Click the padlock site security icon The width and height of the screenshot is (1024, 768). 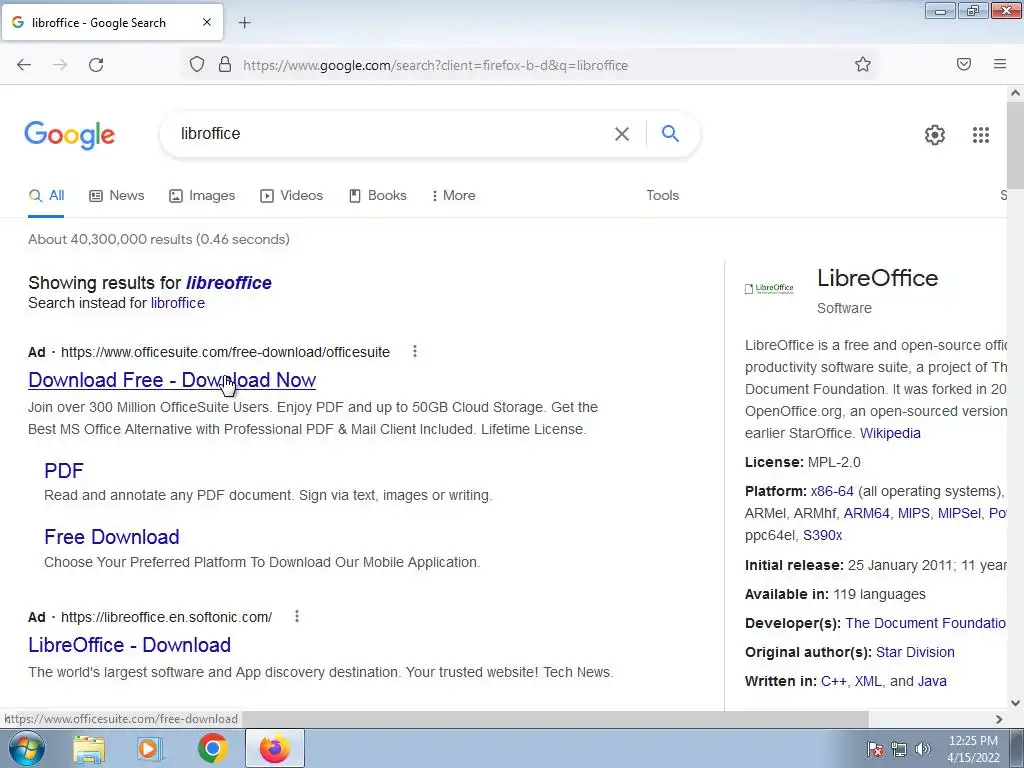(225, 65)
